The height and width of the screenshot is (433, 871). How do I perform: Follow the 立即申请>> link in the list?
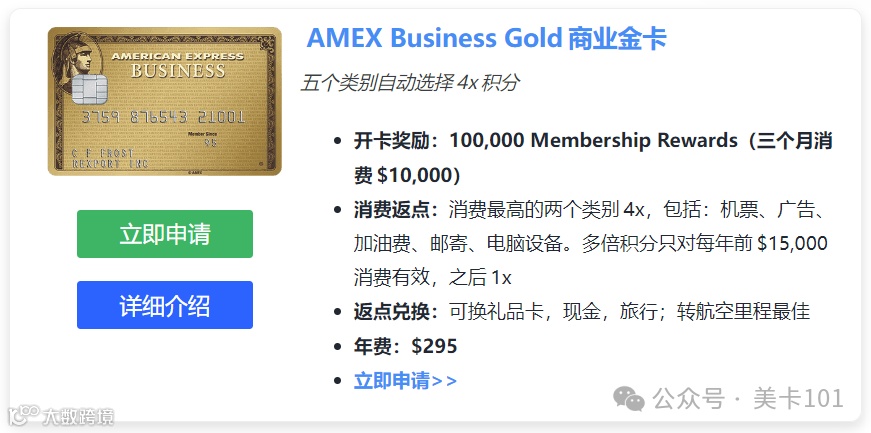coord(405,381)
